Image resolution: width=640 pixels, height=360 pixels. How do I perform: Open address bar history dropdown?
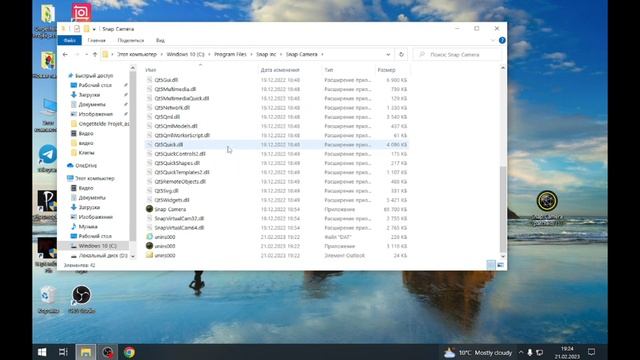[x=388, y=54]
